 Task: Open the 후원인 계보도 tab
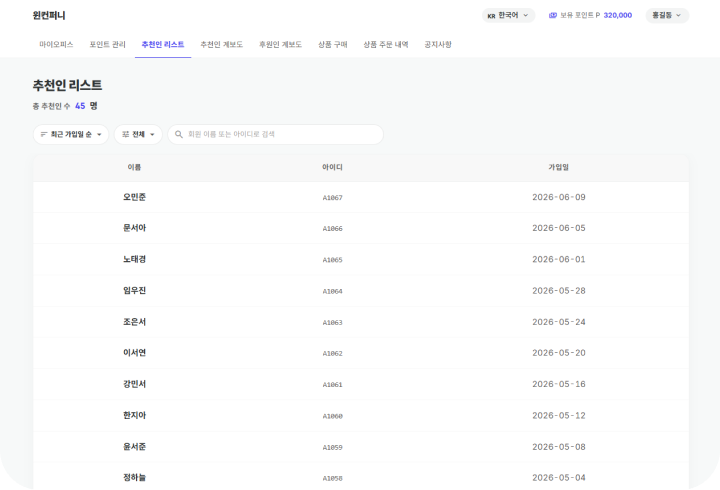pyautogui.click(x=280, y=45)
